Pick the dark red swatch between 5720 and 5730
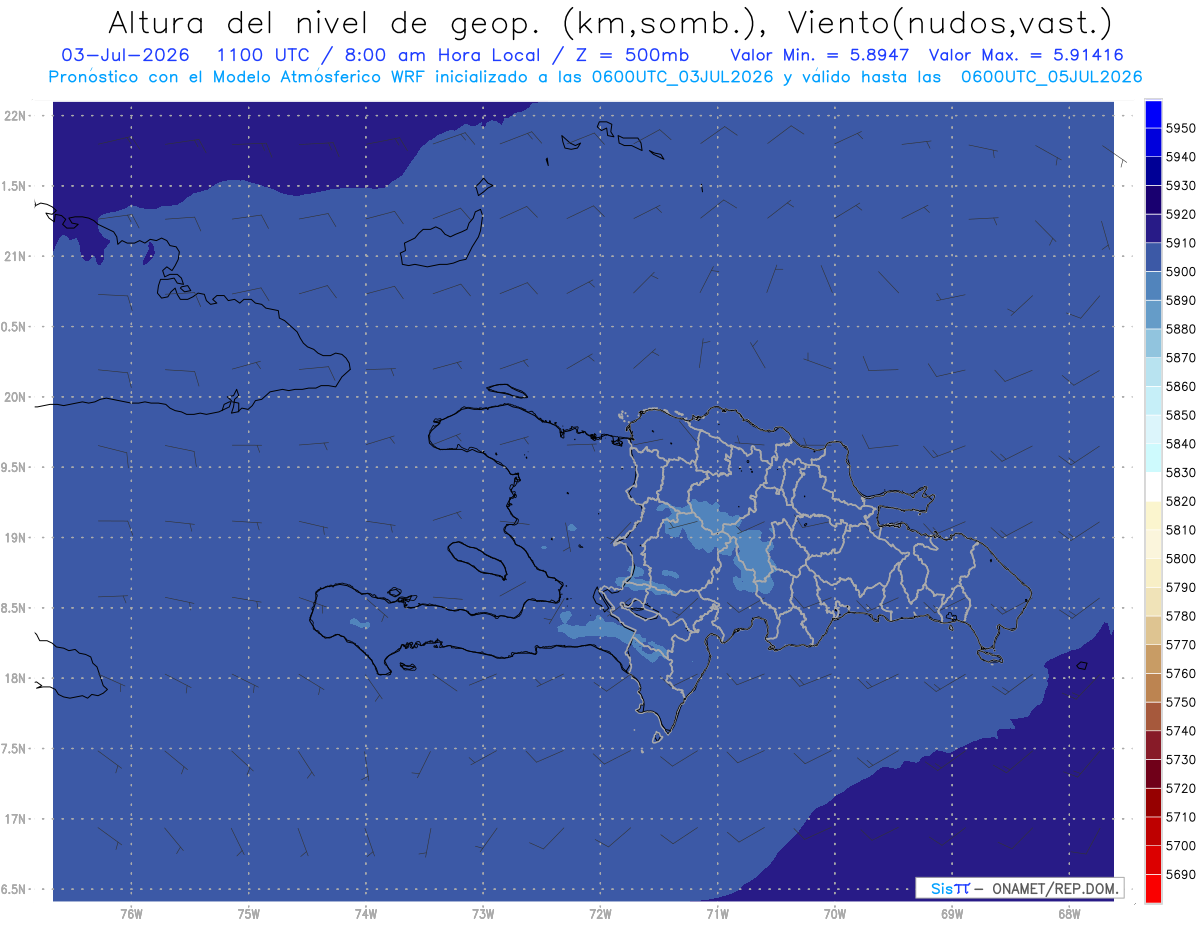 tap(1153, 774)
